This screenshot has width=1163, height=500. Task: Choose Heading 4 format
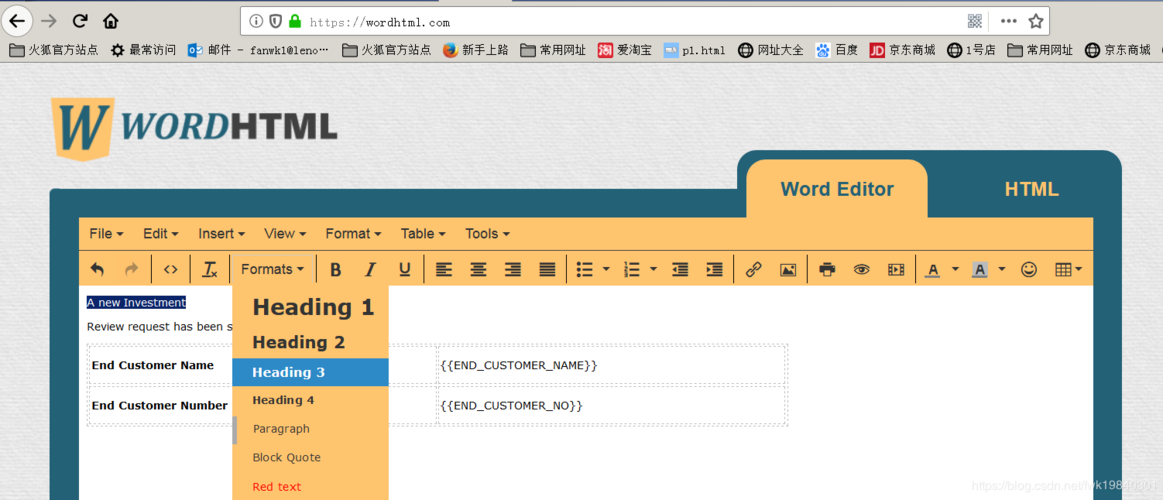(310, 401)
